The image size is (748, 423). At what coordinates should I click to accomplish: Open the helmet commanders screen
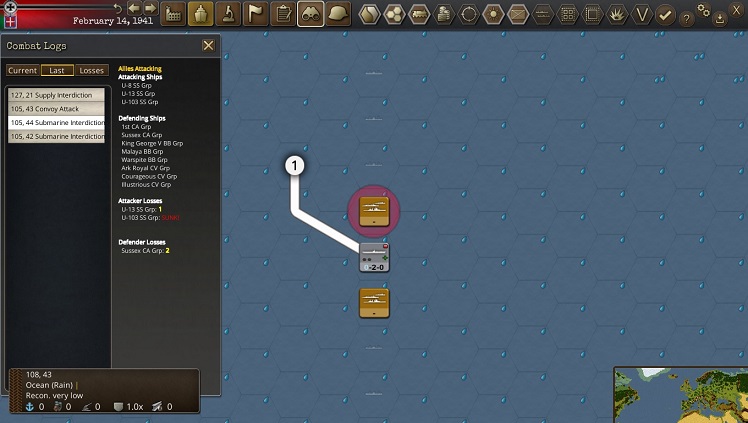click(x=339, y=13)
